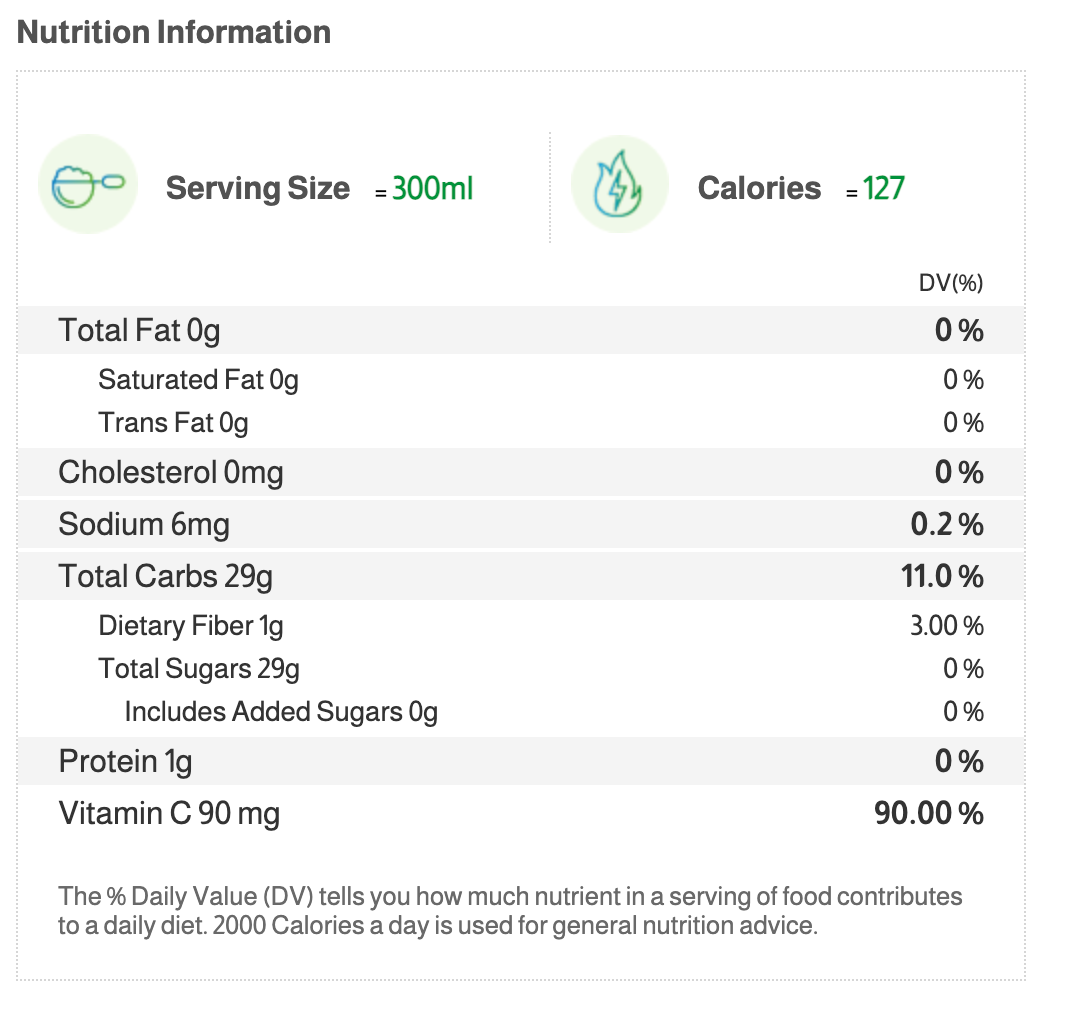Image resolution: width=1072 pixels, height=1012 pixels.
Task: Click the serving size bowl icon
Action: (87, 185)
